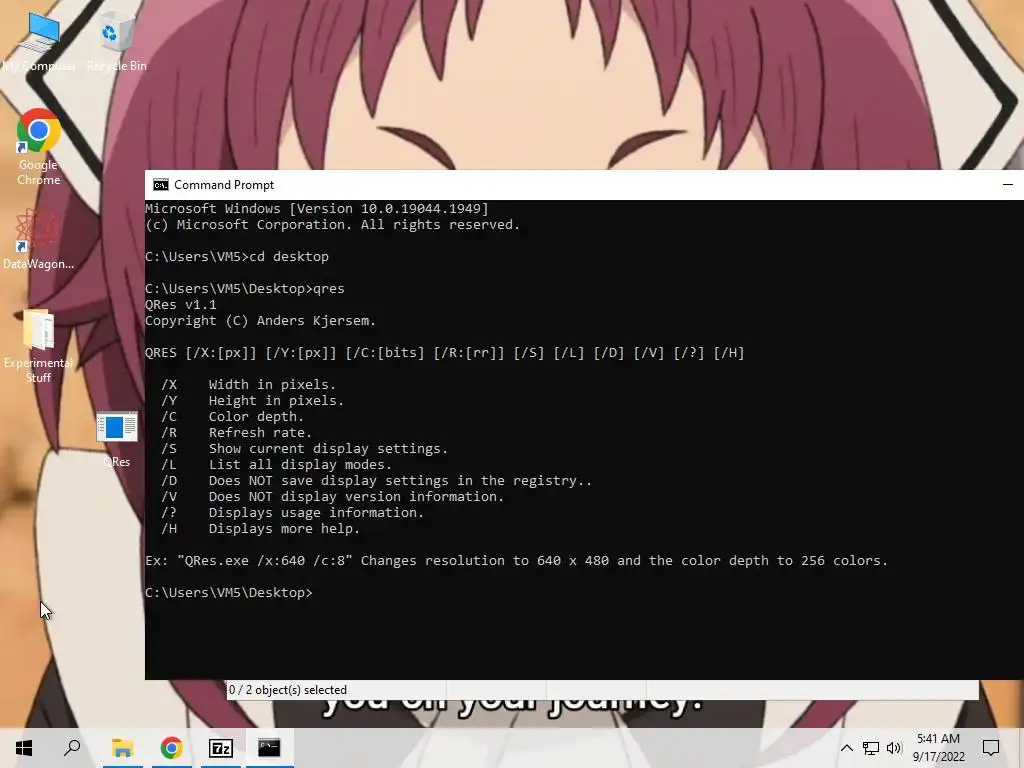Open the Recycle Bin desktop icon

pyautogui.click(x=116, y=41)
